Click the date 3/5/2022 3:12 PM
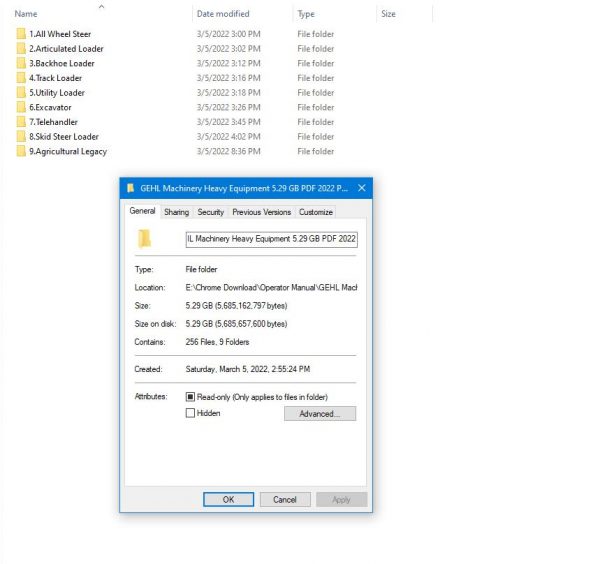 (228, 63)
